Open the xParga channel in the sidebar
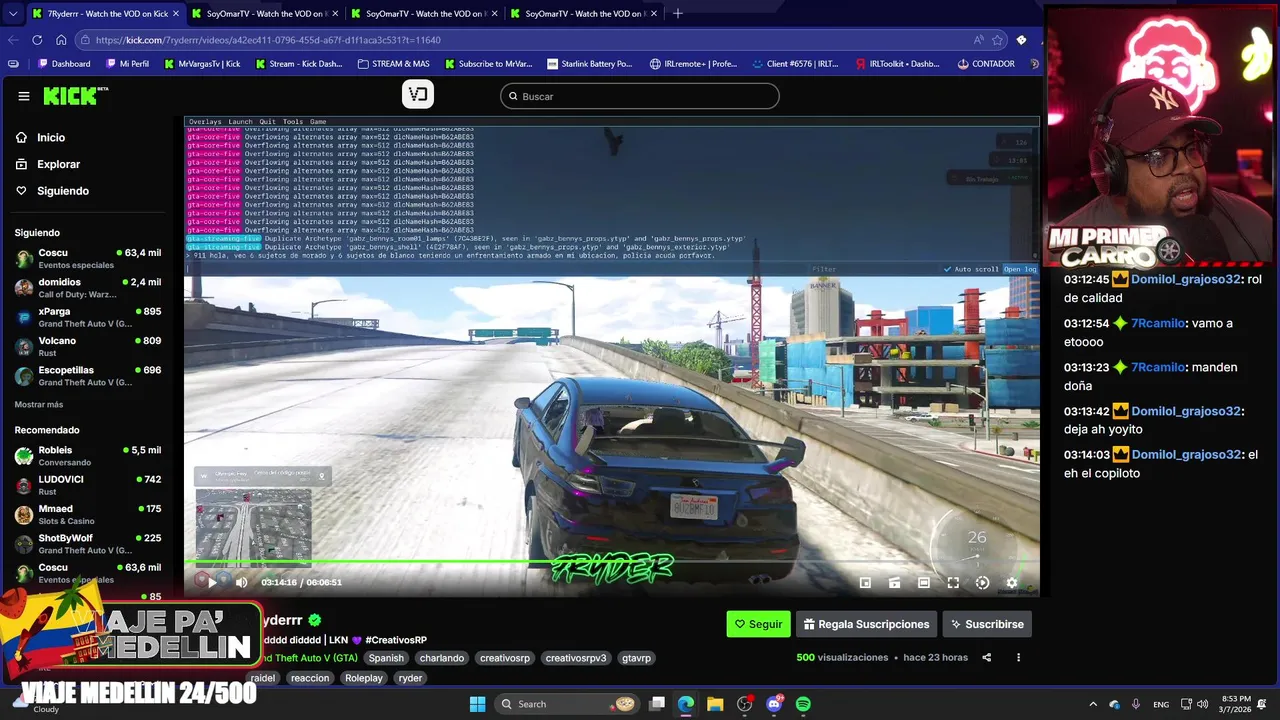 pos(88,317)
